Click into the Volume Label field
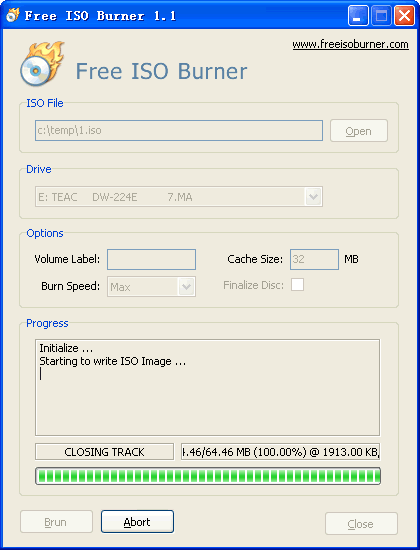The width and height of the screenshot is (420, 550). click(151, 260)
